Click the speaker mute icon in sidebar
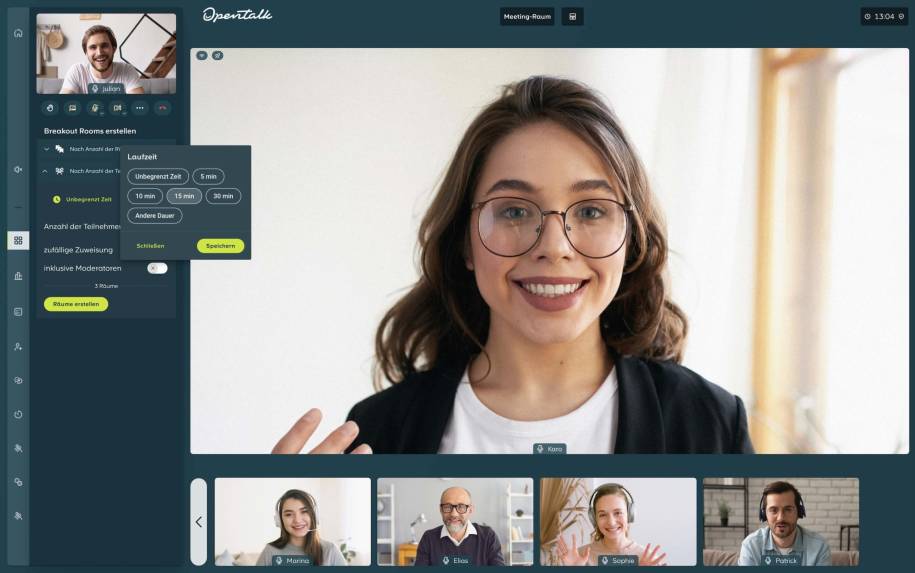The height and width of the screenshot is (573, 915). [18, 169]
